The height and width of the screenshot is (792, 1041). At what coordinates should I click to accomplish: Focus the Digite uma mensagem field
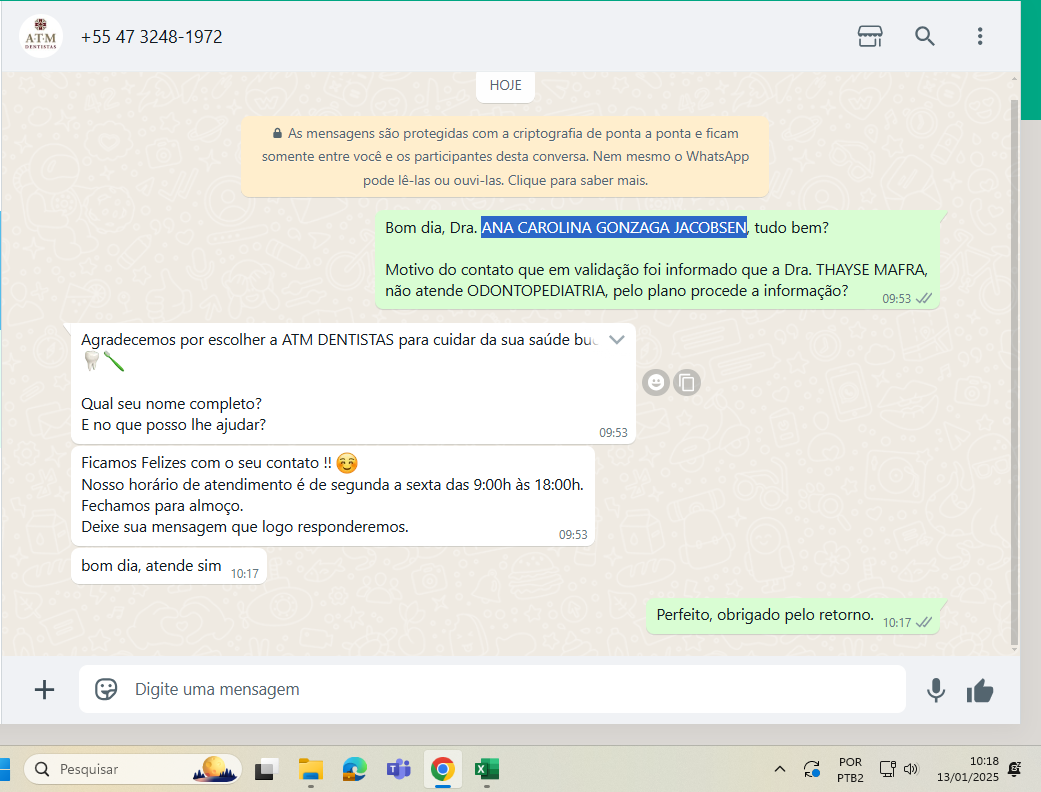click(x=492, y=689)
